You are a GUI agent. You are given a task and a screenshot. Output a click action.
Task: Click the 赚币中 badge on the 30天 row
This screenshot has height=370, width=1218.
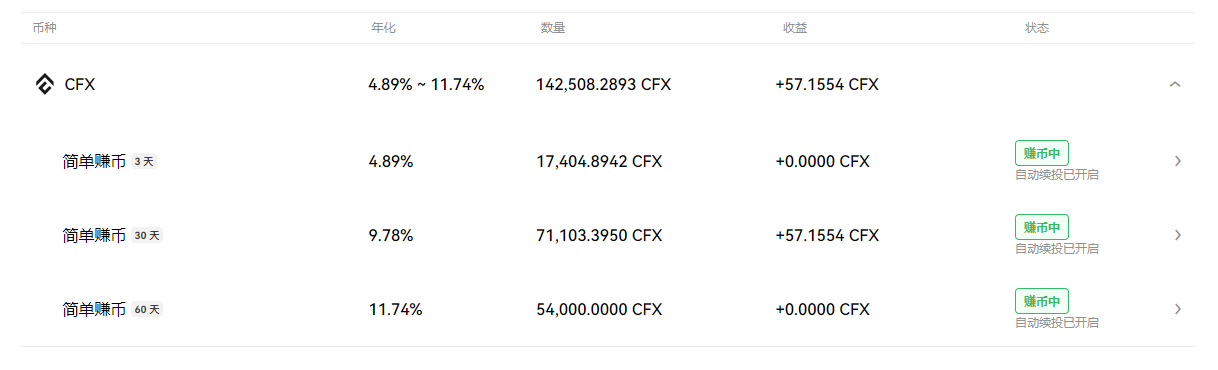click(x=1042, y=226)
